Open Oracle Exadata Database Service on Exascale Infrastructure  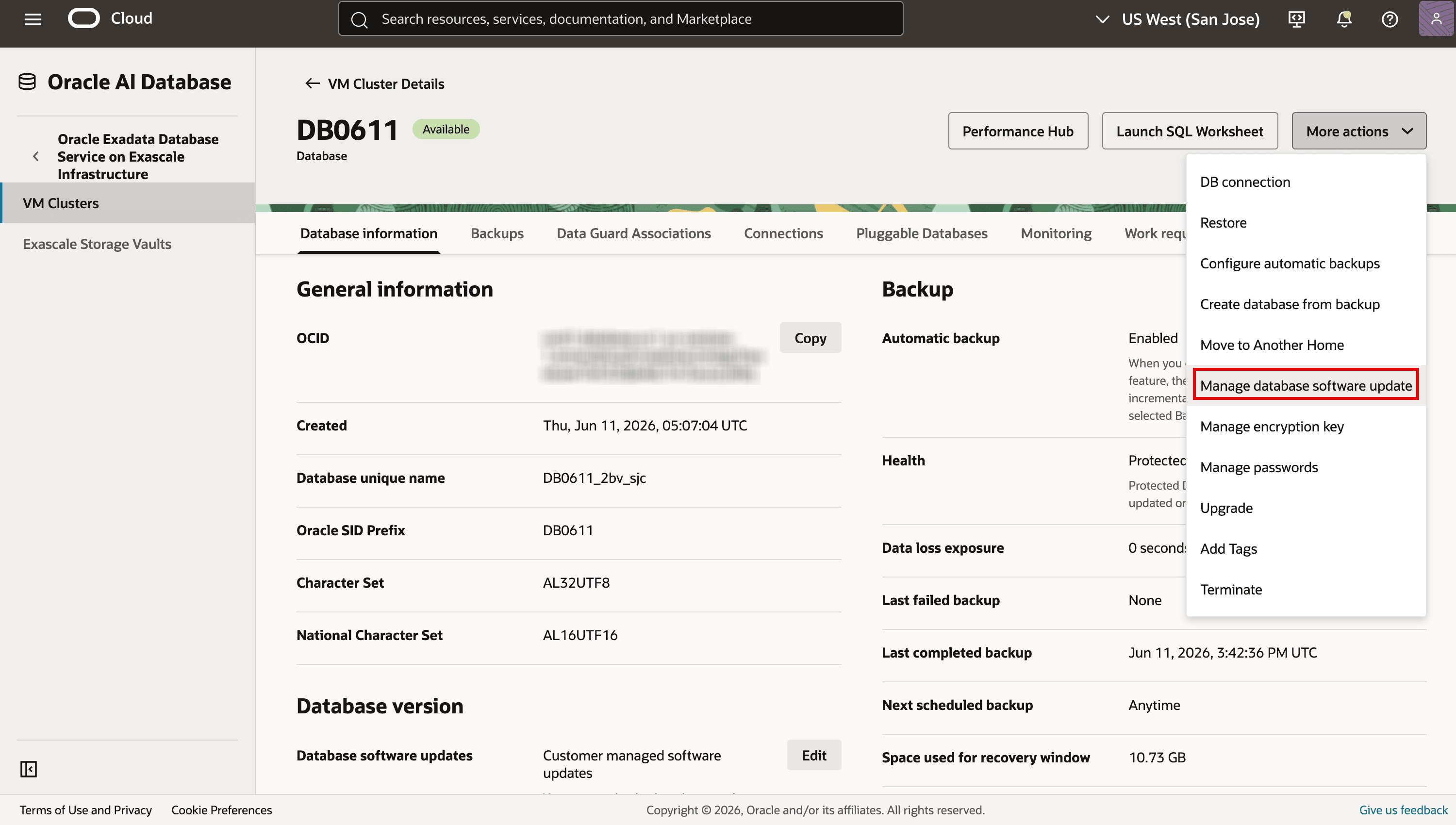(138, 156)
